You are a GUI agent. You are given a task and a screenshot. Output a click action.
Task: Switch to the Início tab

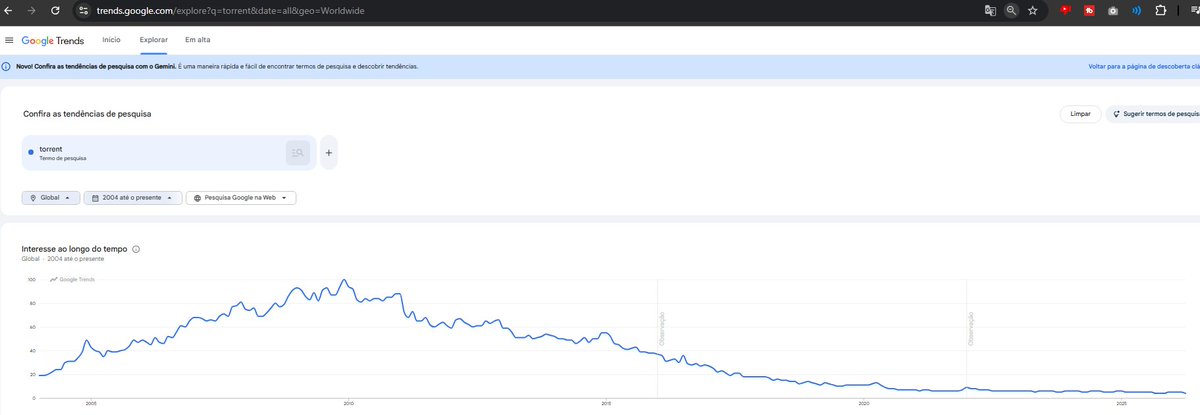(x=112, y=40)
